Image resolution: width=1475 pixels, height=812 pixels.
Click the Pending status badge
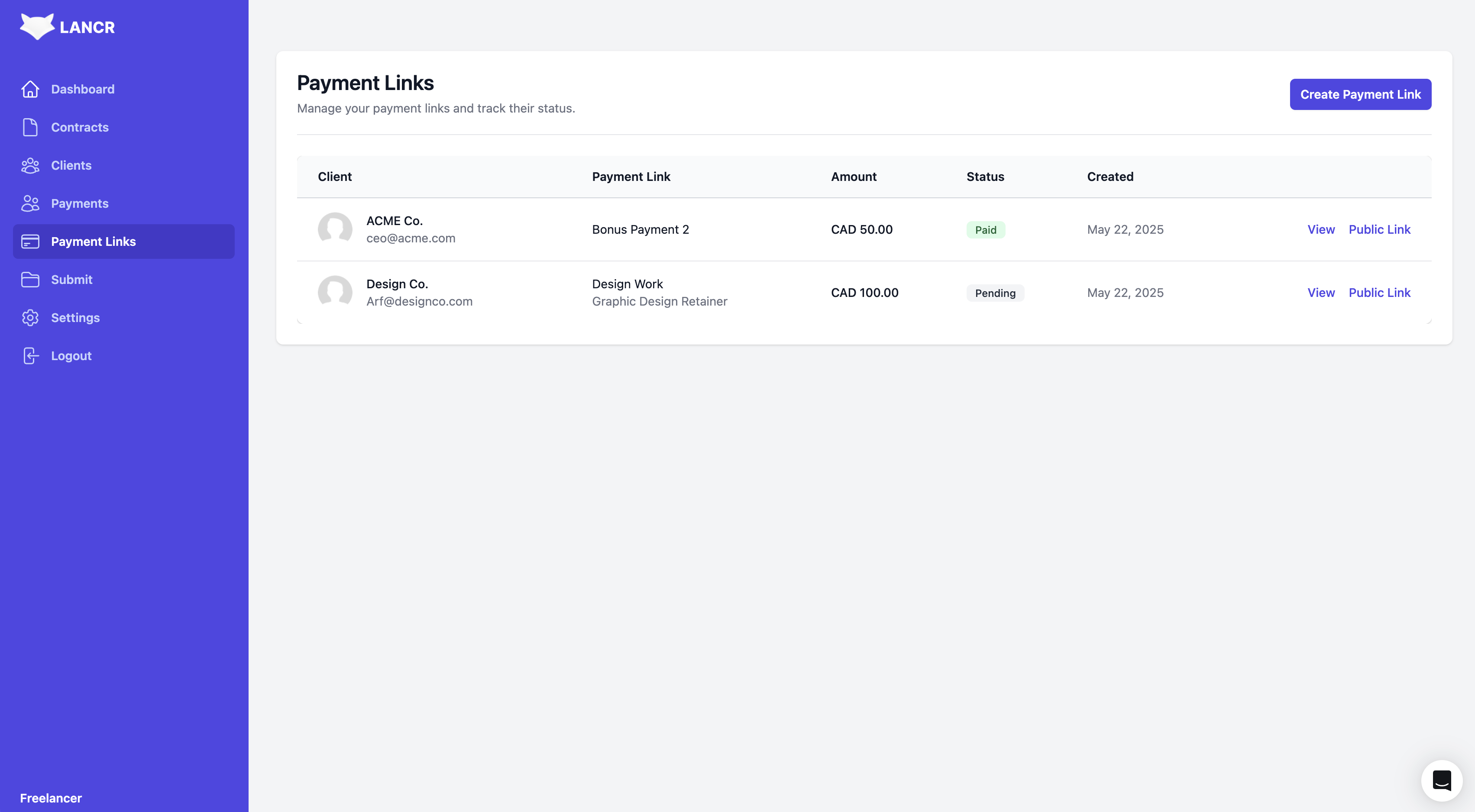pyautogui.click(x=995, y=293)
